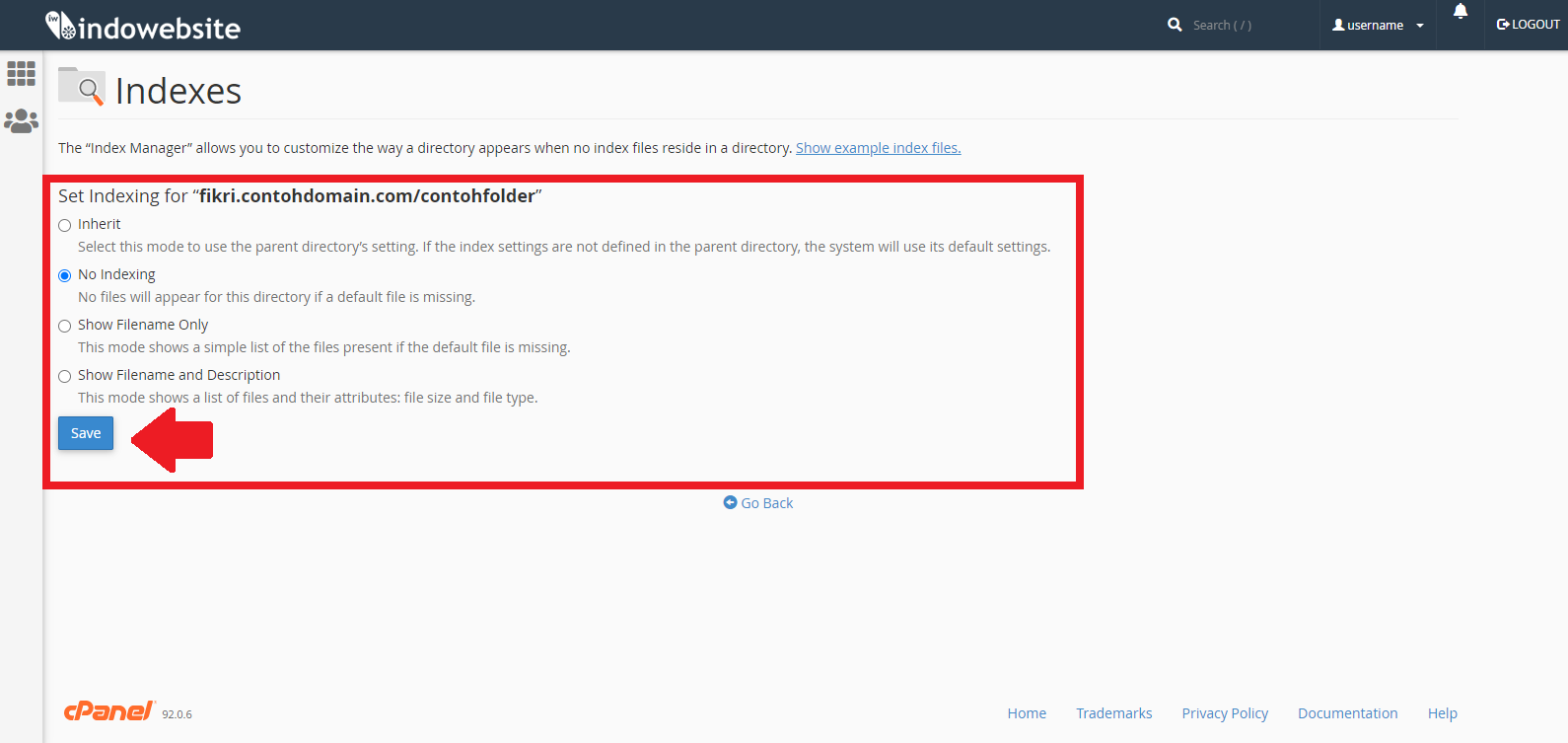Click the notifications bell icon
Screen dimensions: 1568x743
pyautogui.click(x=1460, y=12)
